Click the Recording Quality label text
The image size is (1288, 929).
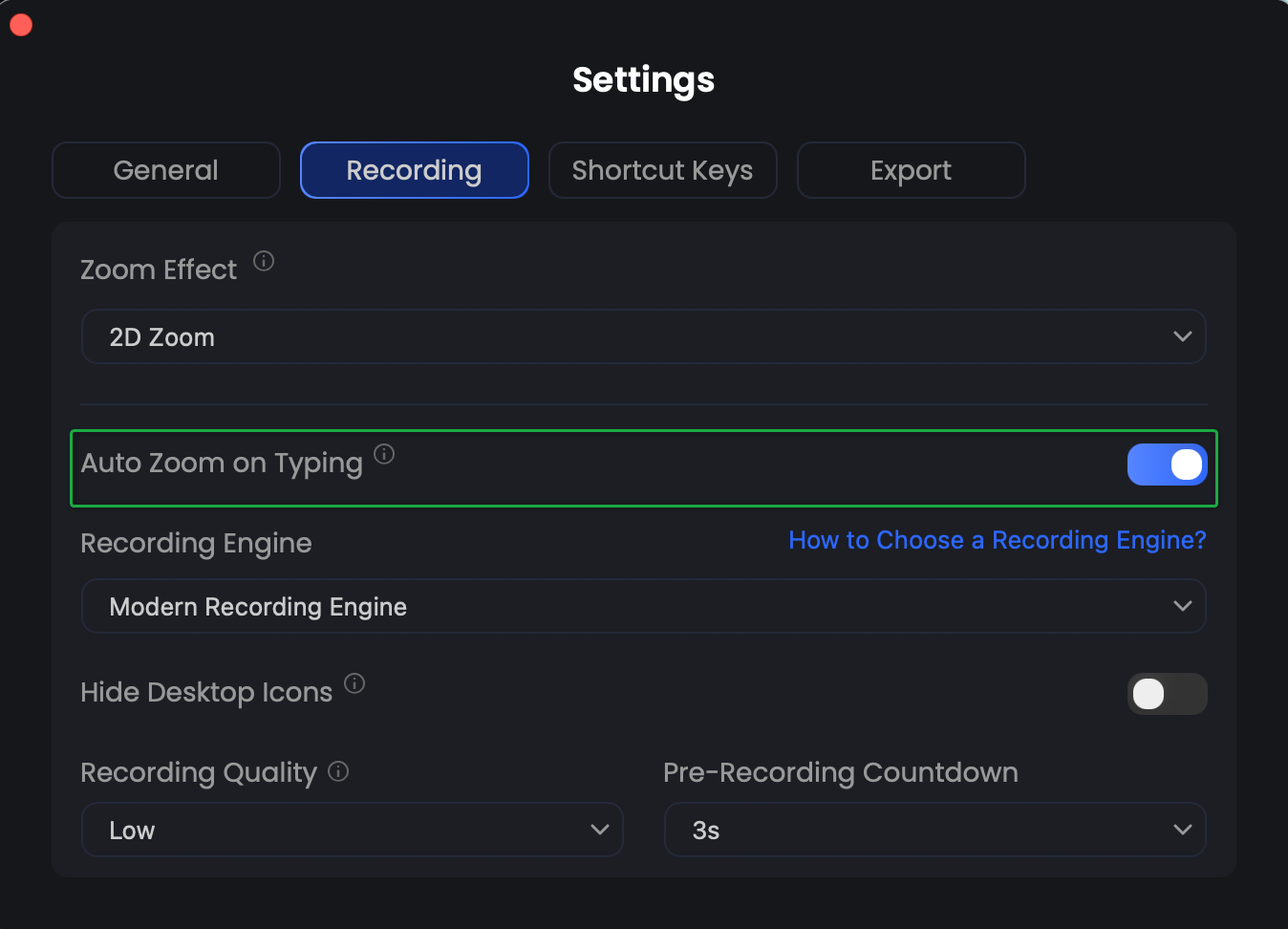199,773
